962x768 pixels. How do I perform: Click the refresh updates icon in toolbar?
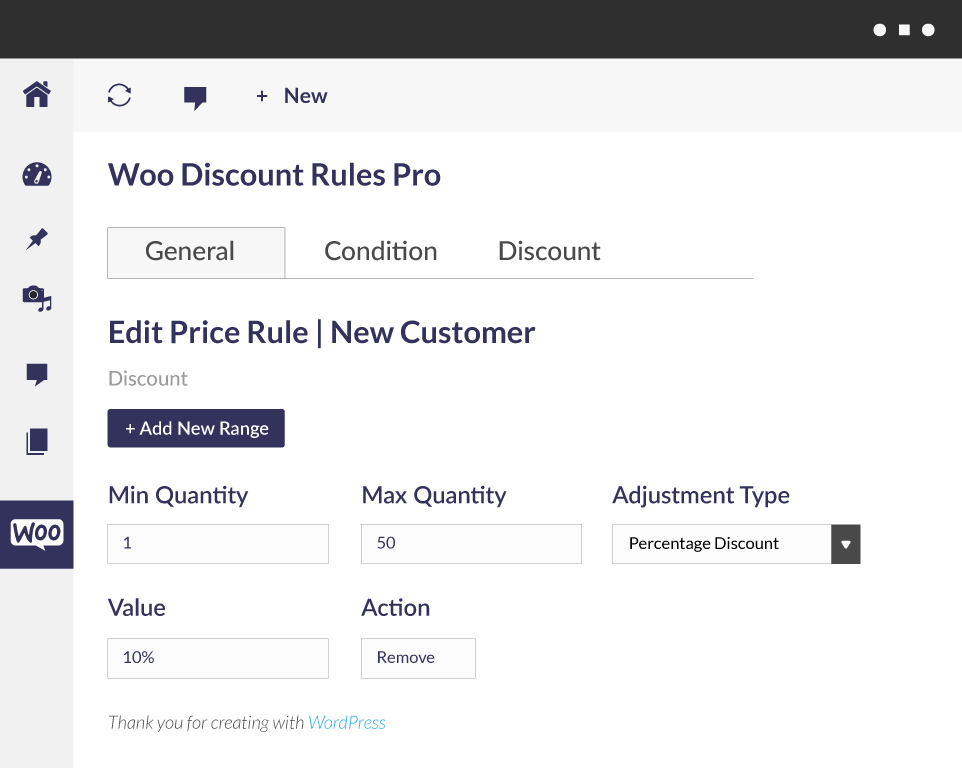pyautogui.click(x=120, y=95)
